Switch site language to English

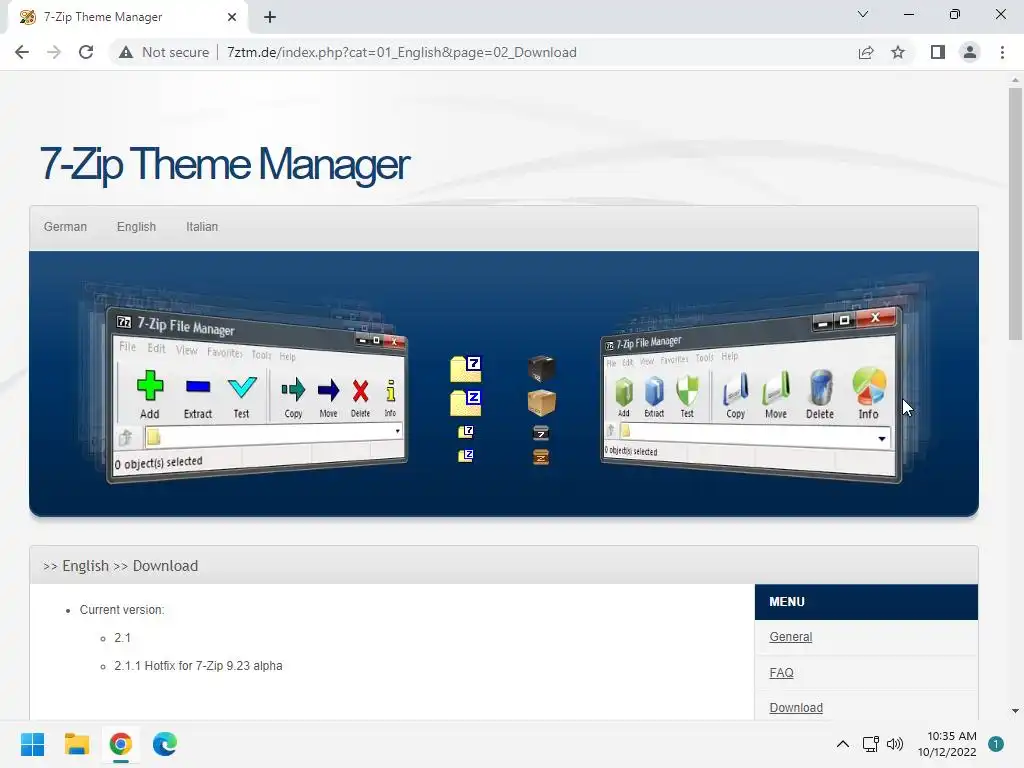click(x=136, y=227)
